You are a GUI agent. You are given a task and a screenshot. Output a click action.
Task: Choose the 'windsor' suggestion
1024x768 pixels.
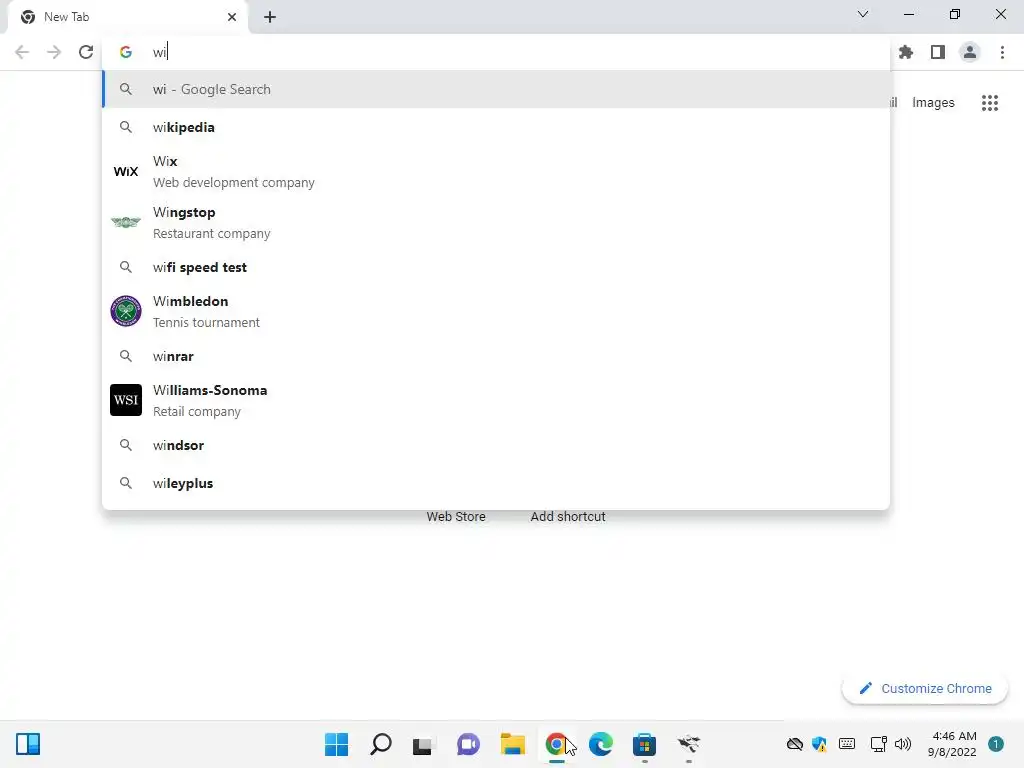(496, 445)
